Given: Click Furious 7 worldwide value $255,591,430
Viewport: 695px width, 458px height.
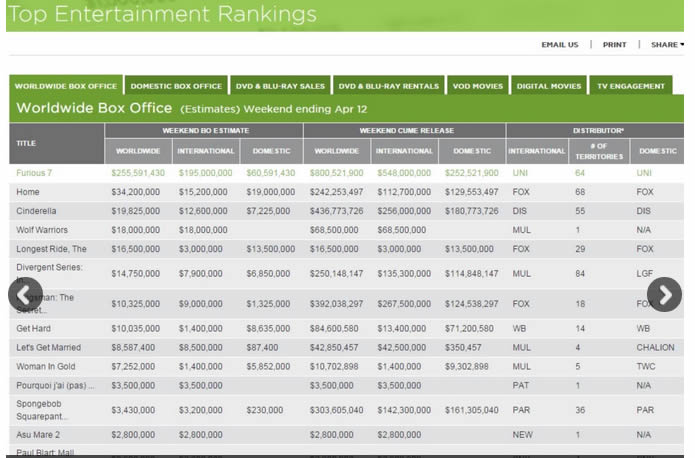Looking at the screenshot, I should coord(138,173).
